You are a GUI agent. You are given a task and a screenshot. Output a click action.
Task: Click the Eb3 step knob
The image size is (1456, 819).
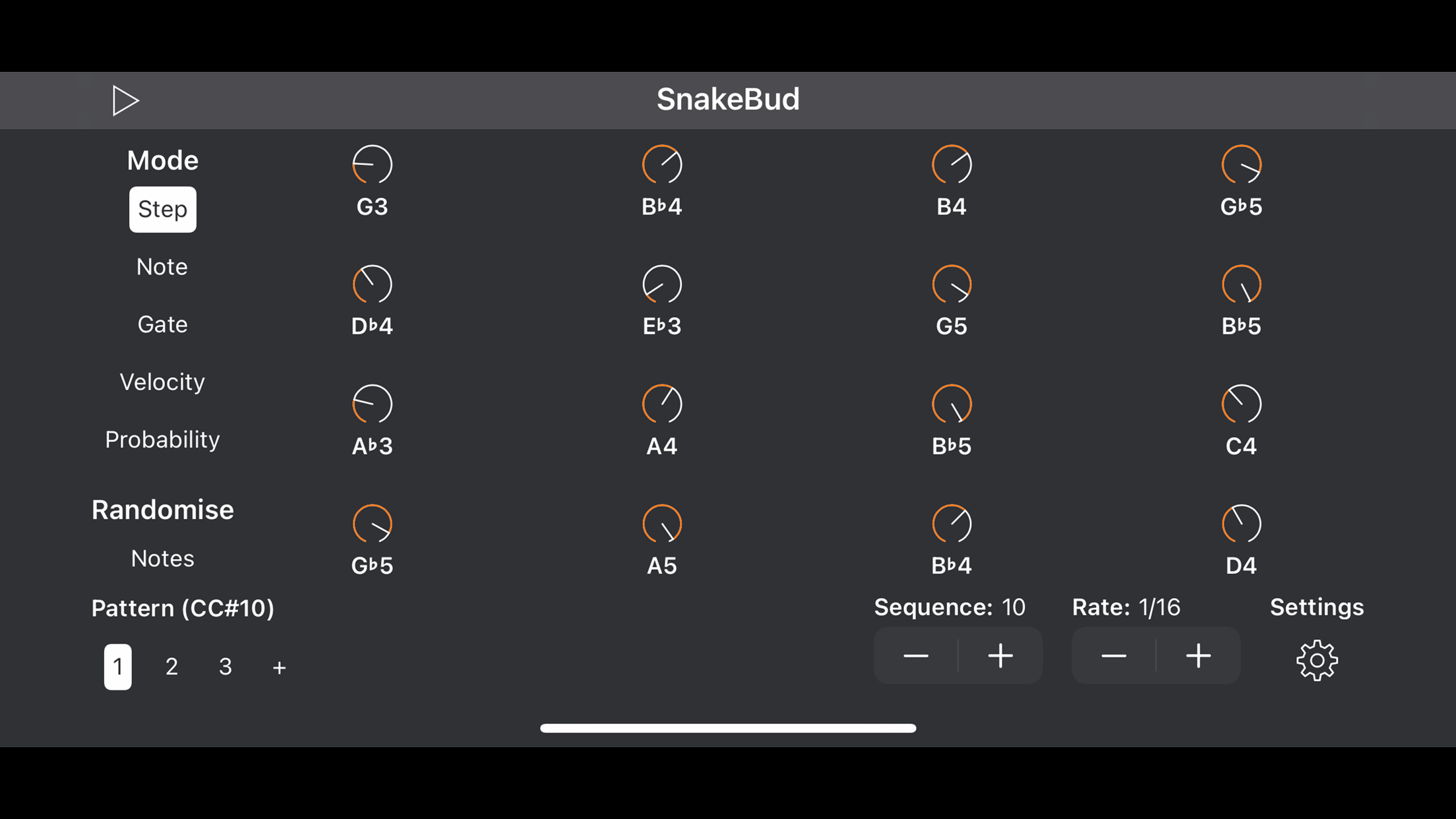tap(661, 284)
